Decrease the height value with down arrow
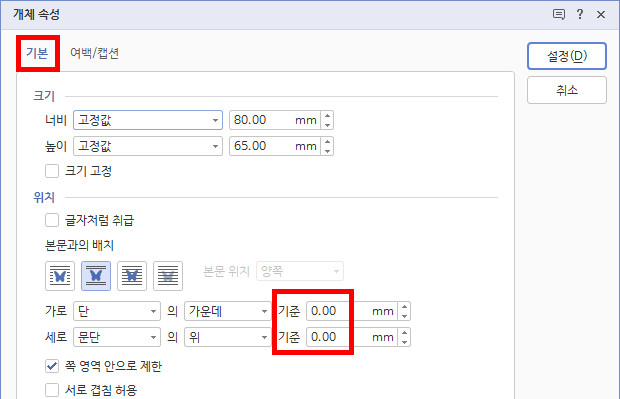620x399 pixels. tap(327, 151)
